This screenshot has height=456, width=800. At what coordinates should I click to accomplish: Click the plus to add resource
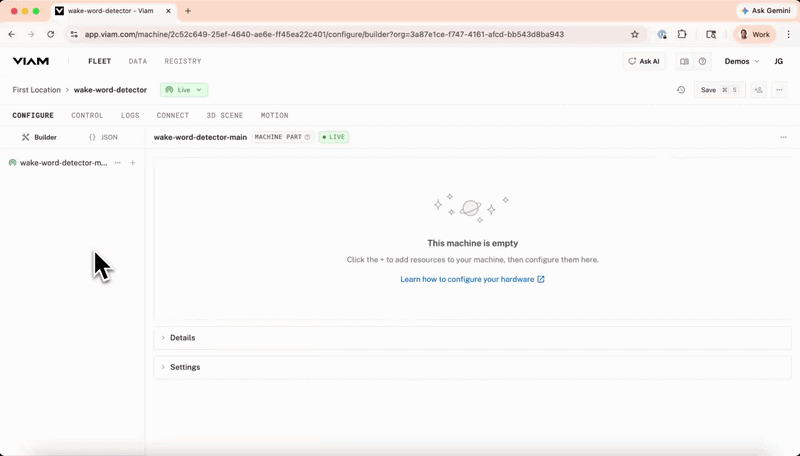tap(133, 163)
